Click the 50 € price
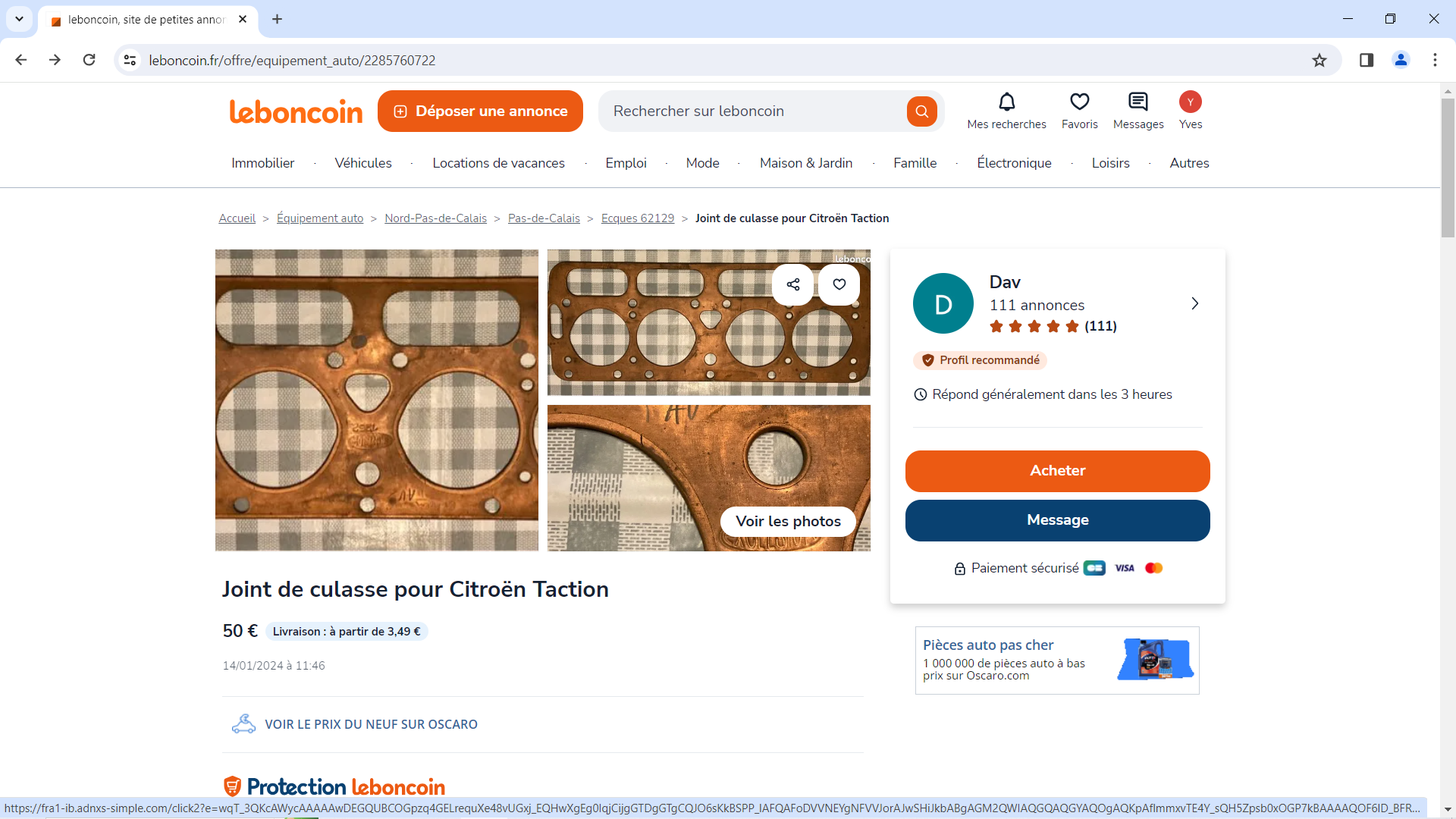The height and width of the screenshot is (819, 1456). click(x=240, y=631)
